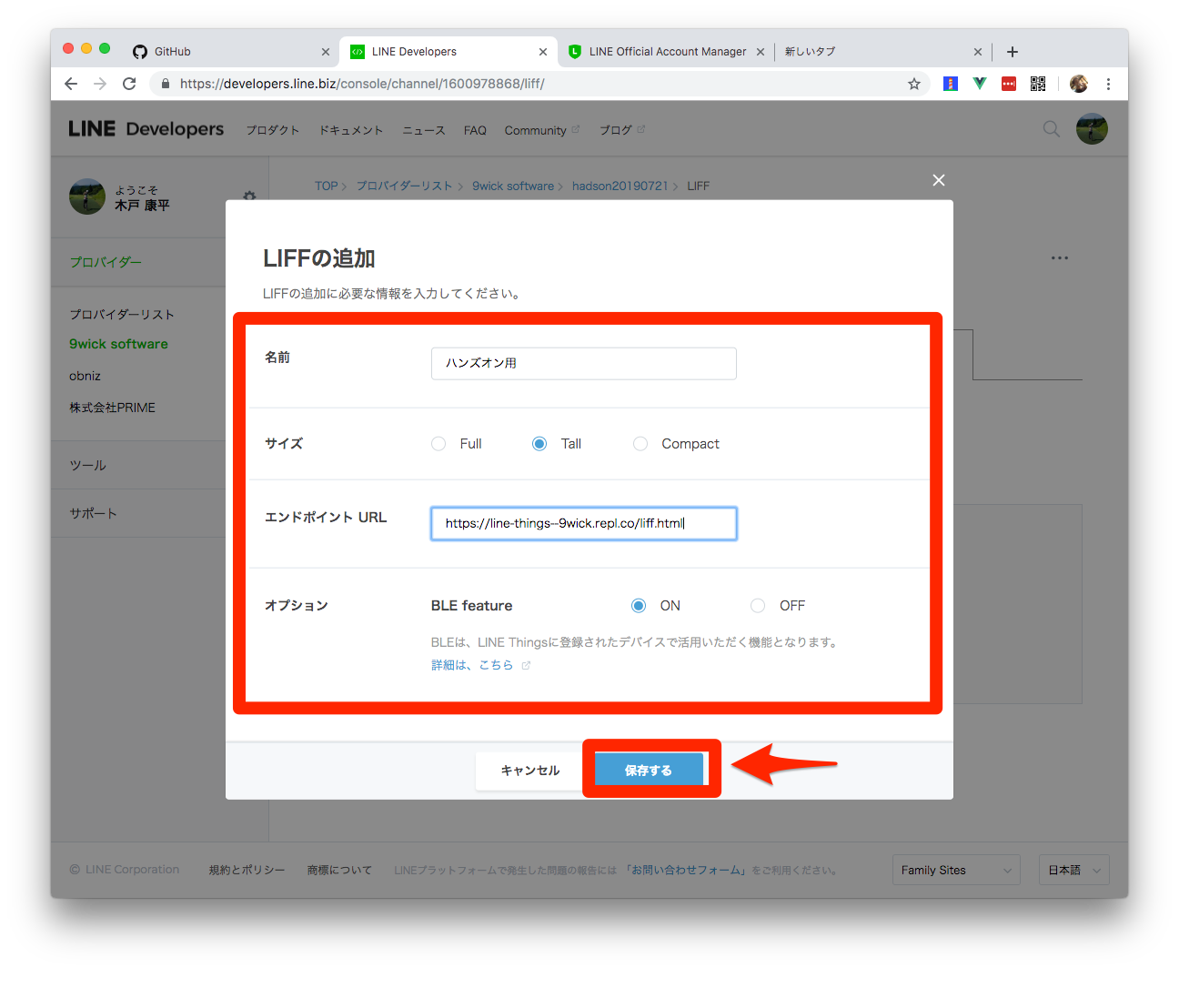Screen dimensions: 1179x1008
Task: Focus the エンドポイント URL input field
Action: pos(584,523)
